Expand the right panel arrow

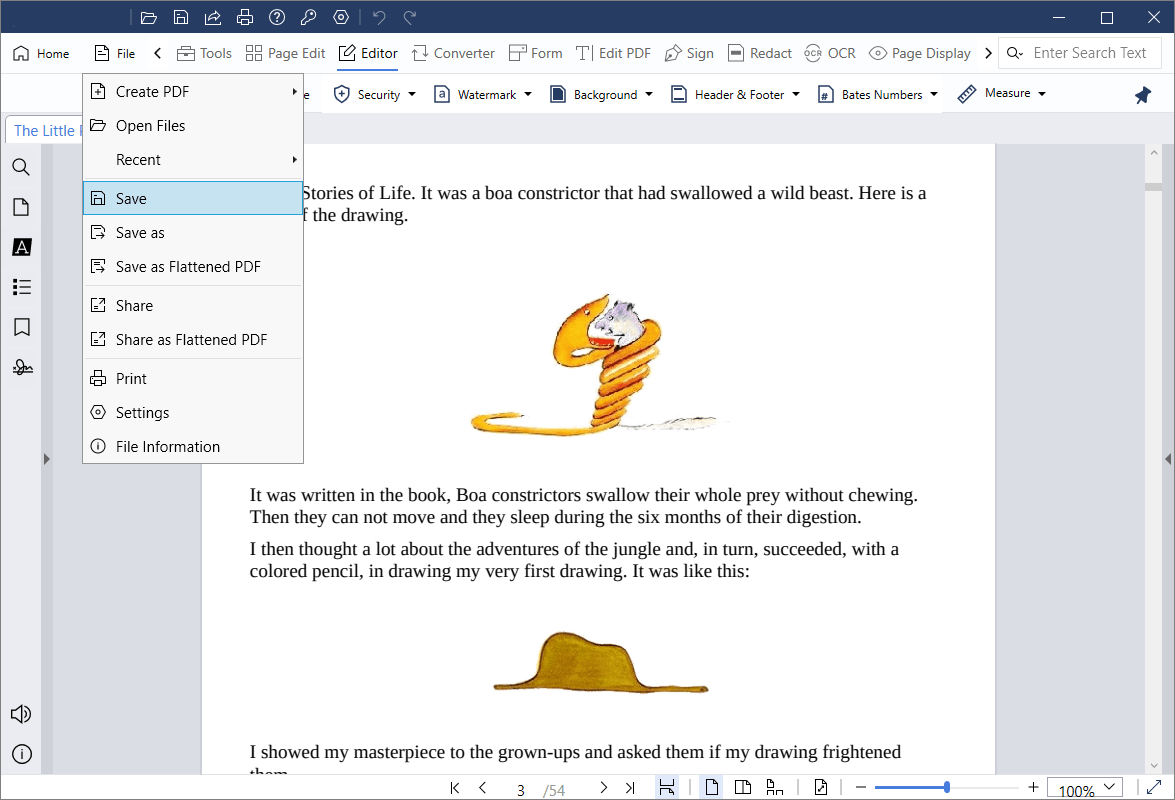pos(1168,459)
